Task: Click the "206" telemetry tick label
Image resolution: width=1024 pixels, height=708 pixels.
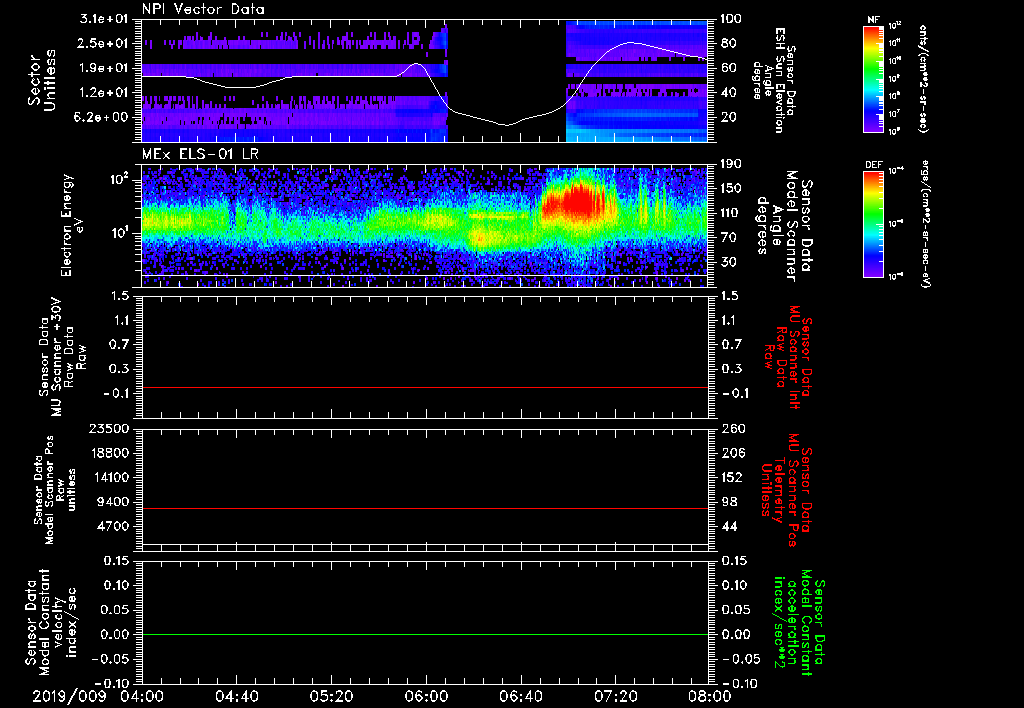Action: [731, 453]
